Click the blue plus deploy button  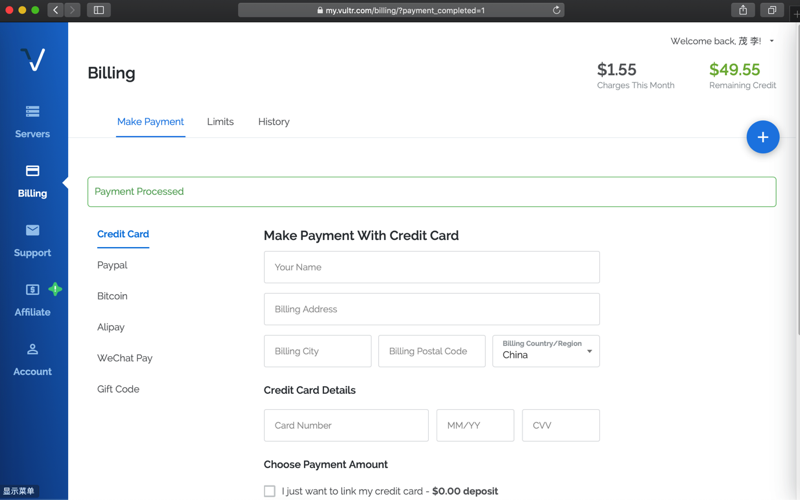coord(762,137)
